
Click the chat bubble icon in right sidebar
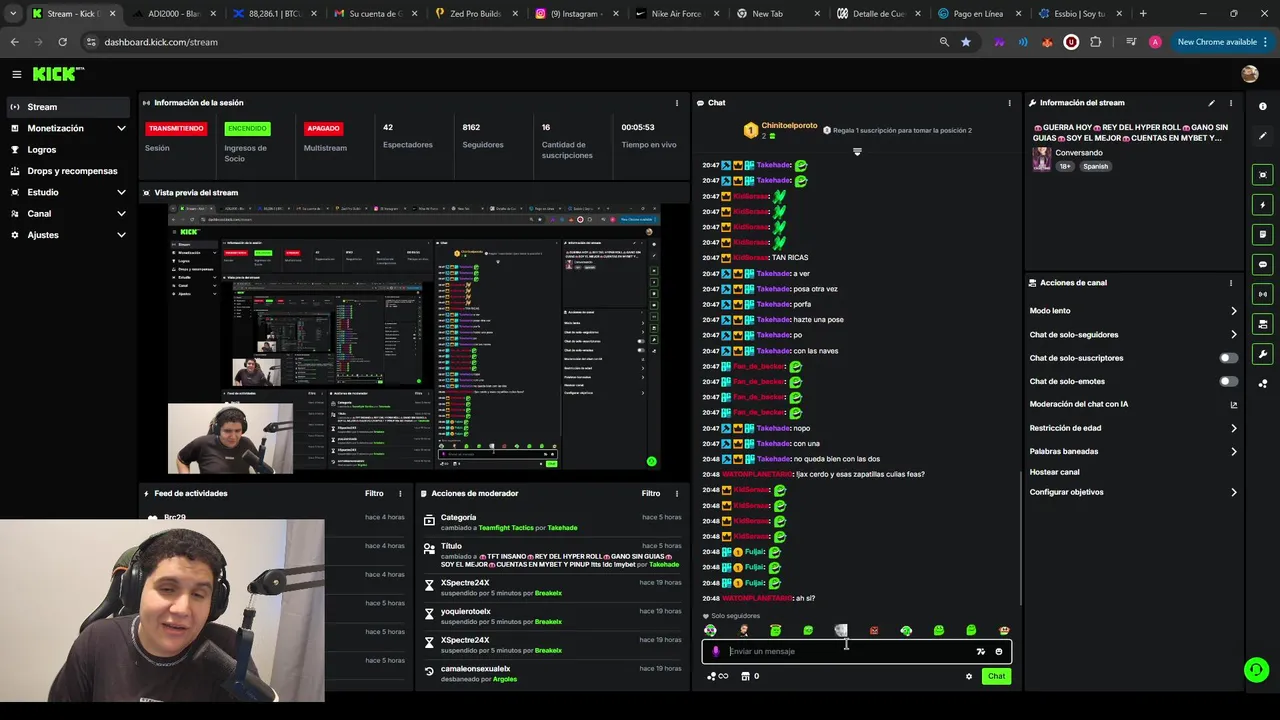1262,264
